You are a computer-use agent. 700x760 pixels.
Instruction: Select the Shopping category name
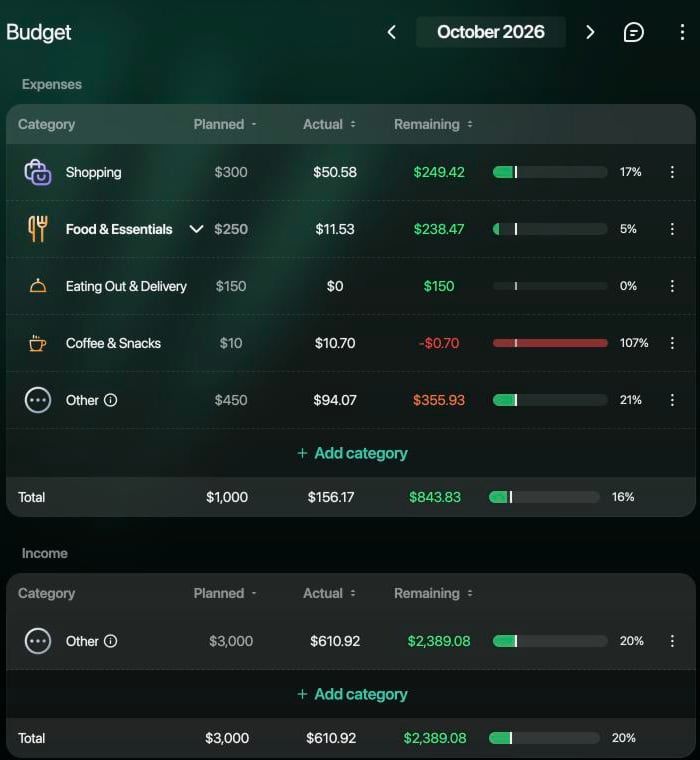[94, 172]
